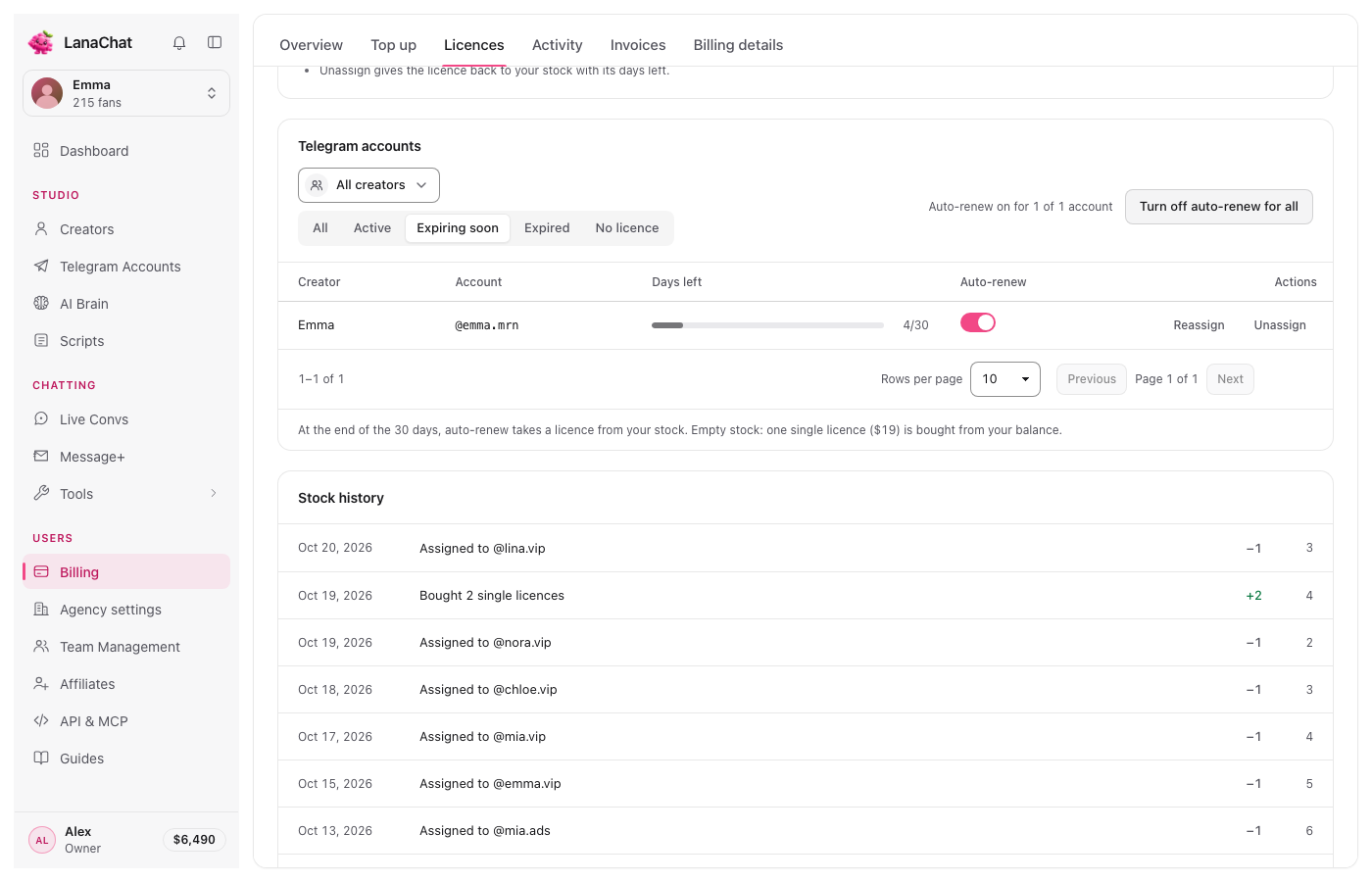Unassign the @emma.mrn licence
The width and height of the screenshot is (1372, 882).
click(1280, 325)
